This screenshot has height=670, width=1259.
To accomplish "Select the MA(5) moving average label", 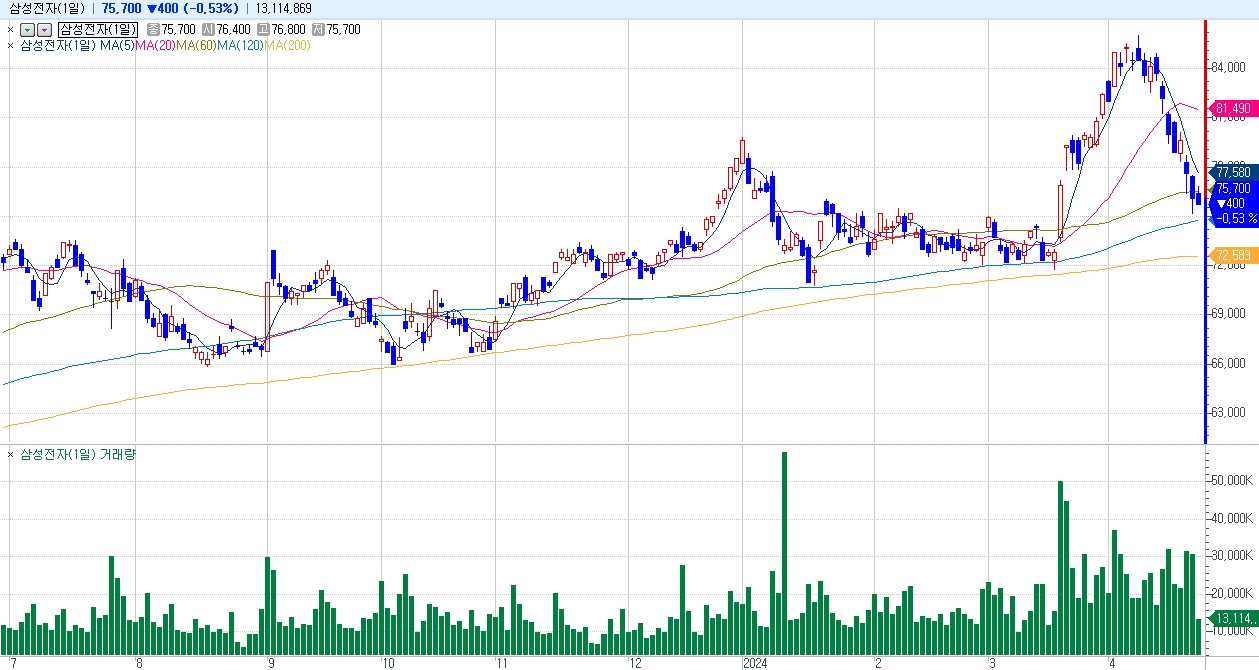I will click(115, 45).
